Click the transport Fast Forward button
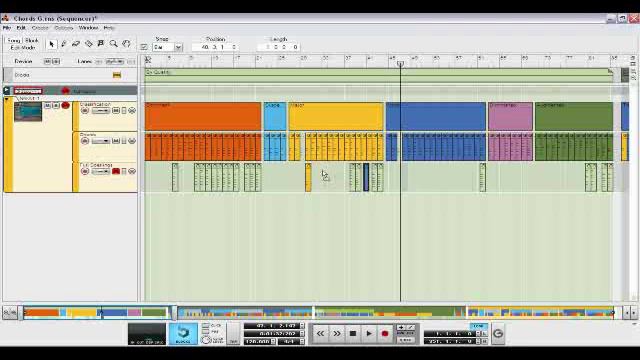The image size is (640, 360). [x=337, y=334]
